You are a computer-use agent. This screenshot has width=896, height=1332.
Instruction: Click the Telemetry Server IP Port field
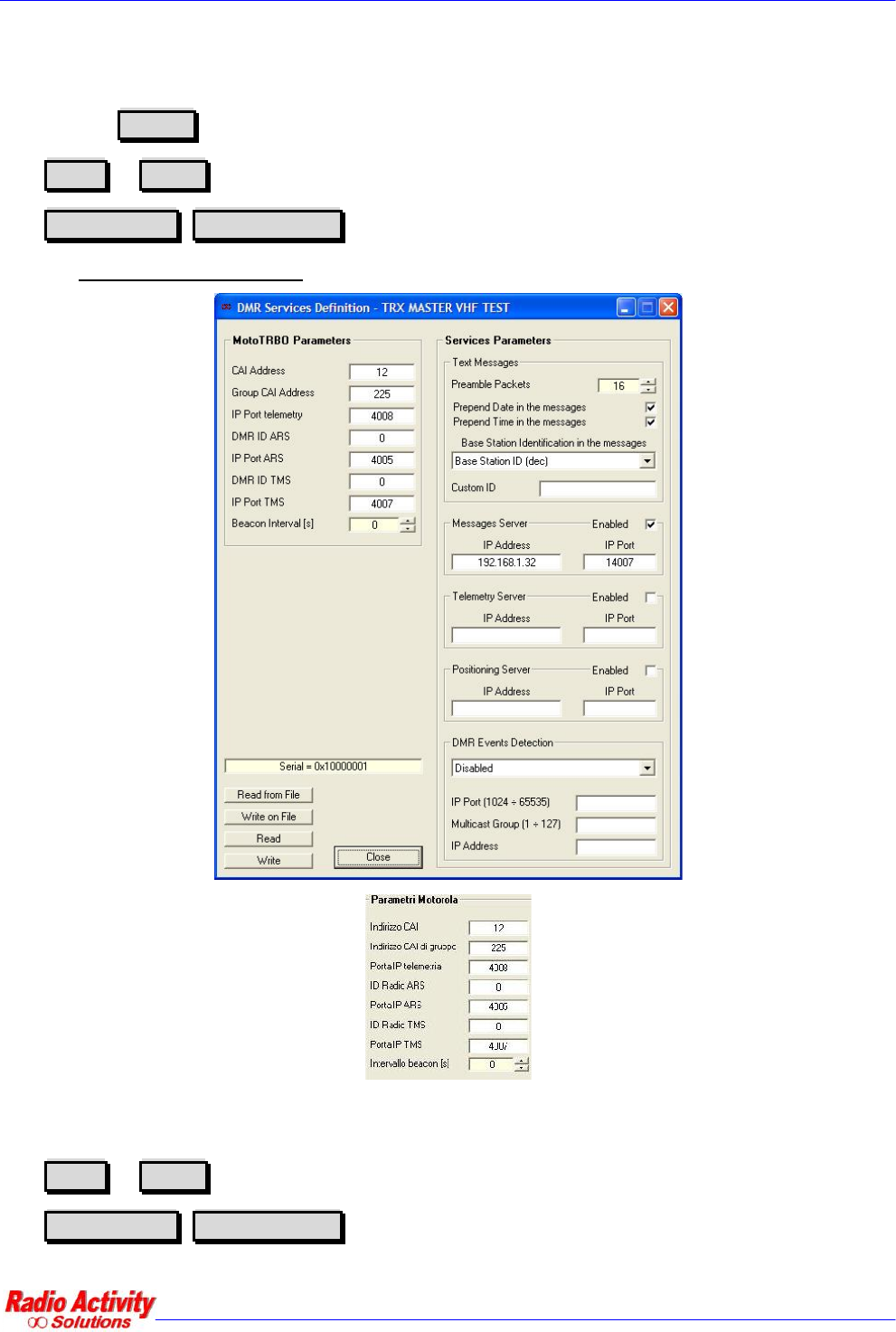coord(619,636)
